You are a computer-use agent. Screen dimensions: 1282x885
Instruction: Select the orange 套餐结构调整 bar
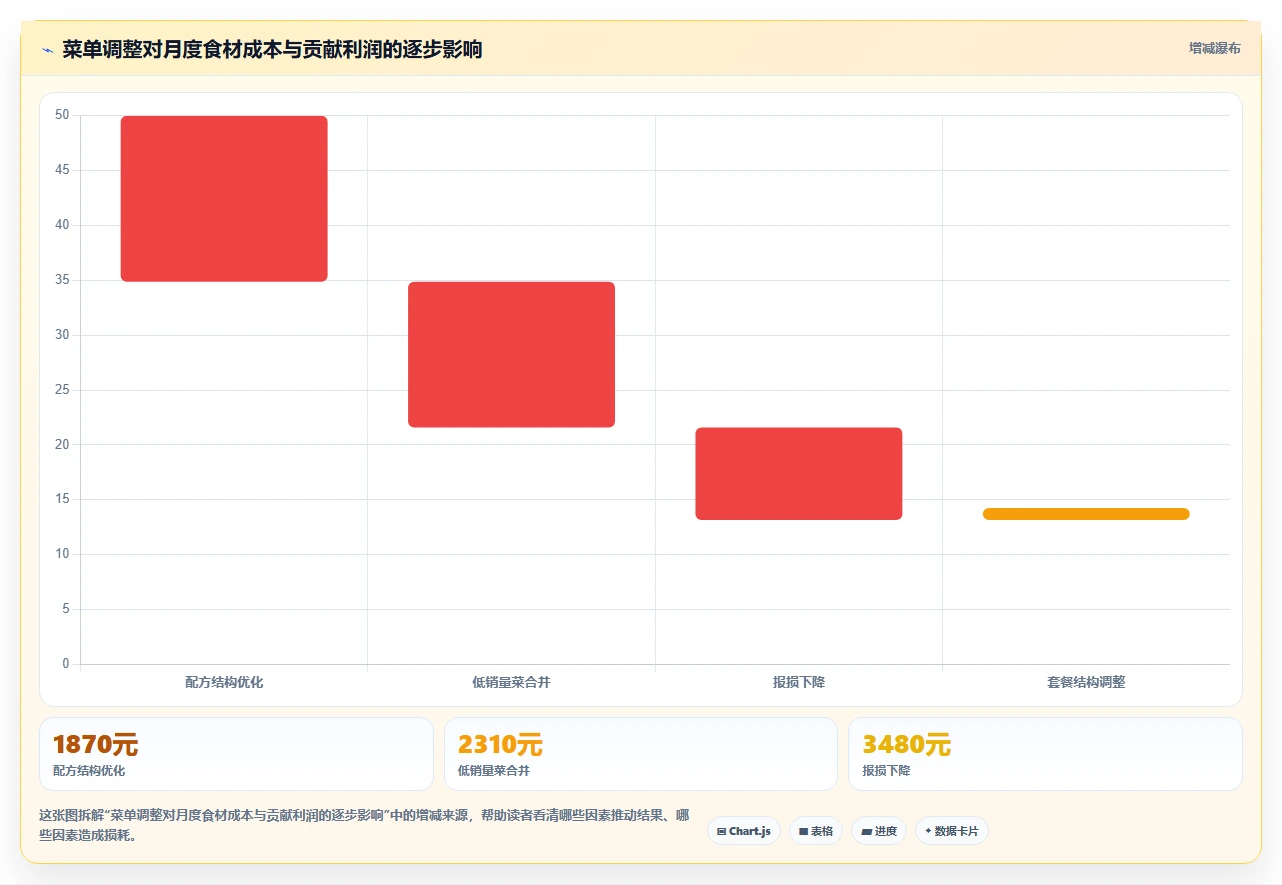click(1086, 514)
